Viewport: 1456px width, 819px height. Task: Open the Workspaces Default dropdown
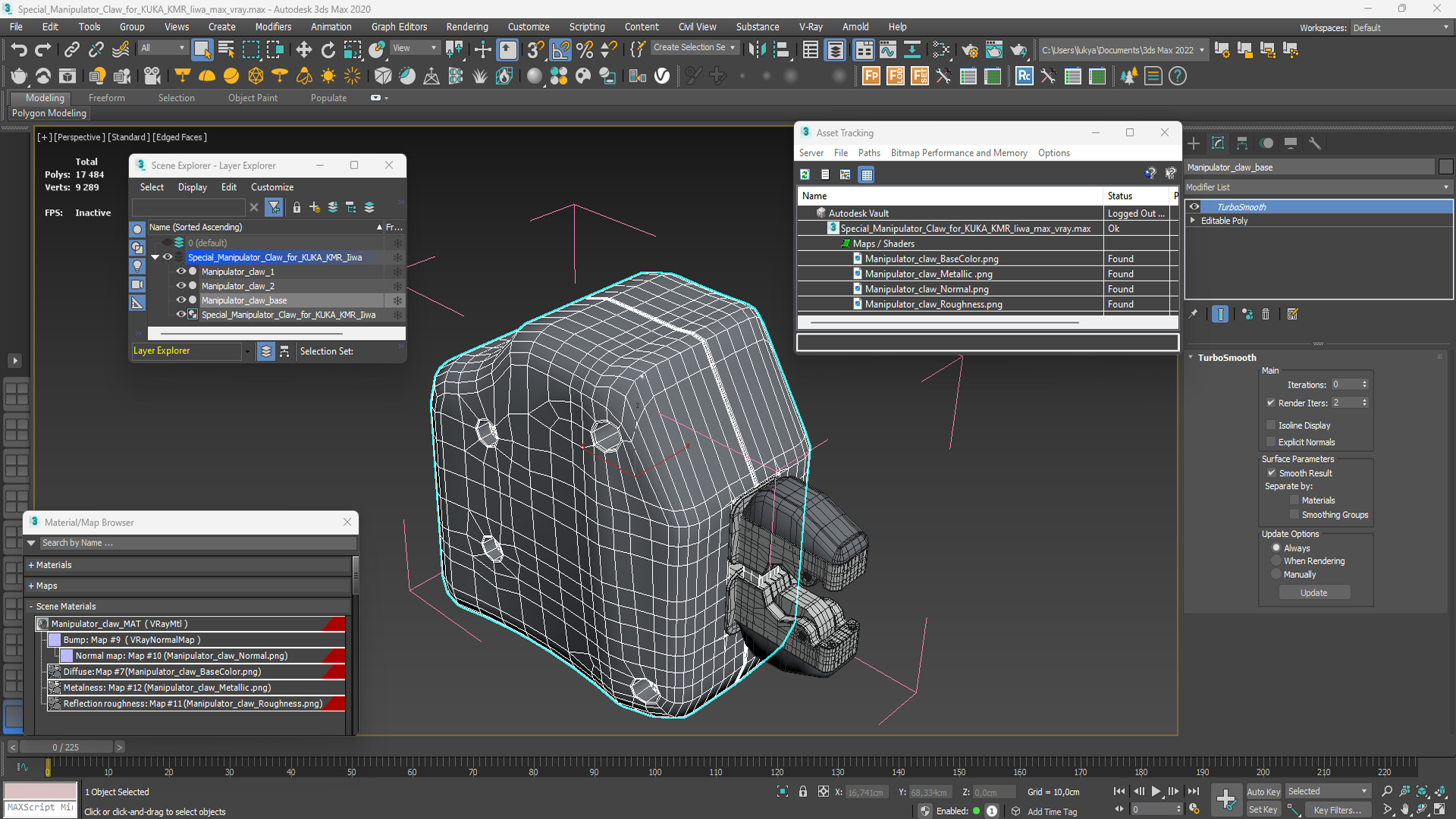pos(1401,28)
